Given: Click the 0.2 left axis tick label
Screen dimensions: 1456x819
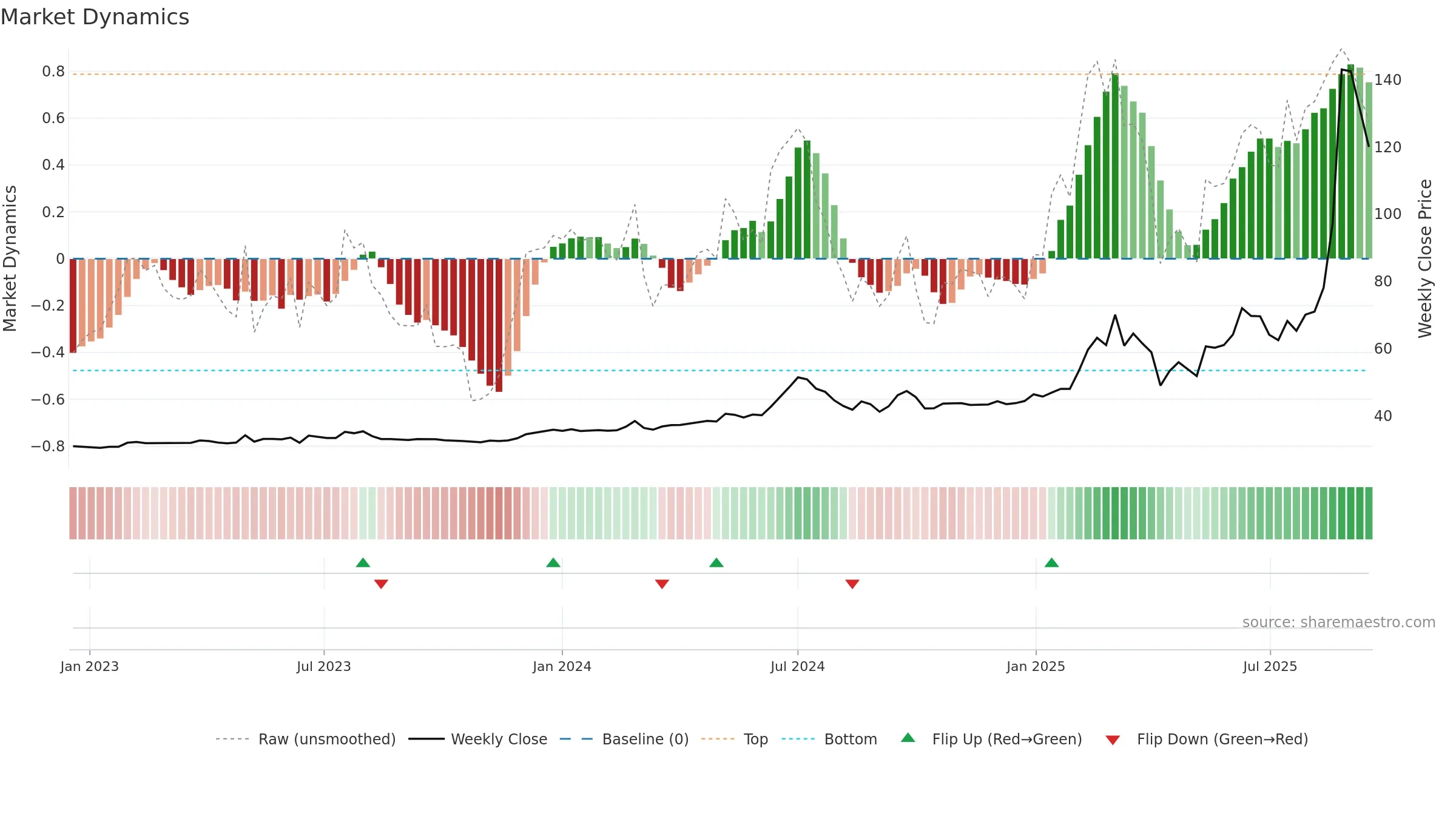Looking at the screenshot, I should [x=53, y=212].
